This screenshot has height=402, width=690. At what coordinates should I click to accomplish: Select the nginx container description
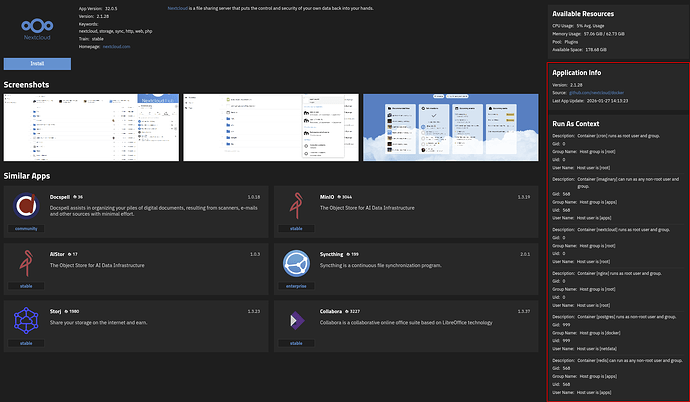pos(620,274)
